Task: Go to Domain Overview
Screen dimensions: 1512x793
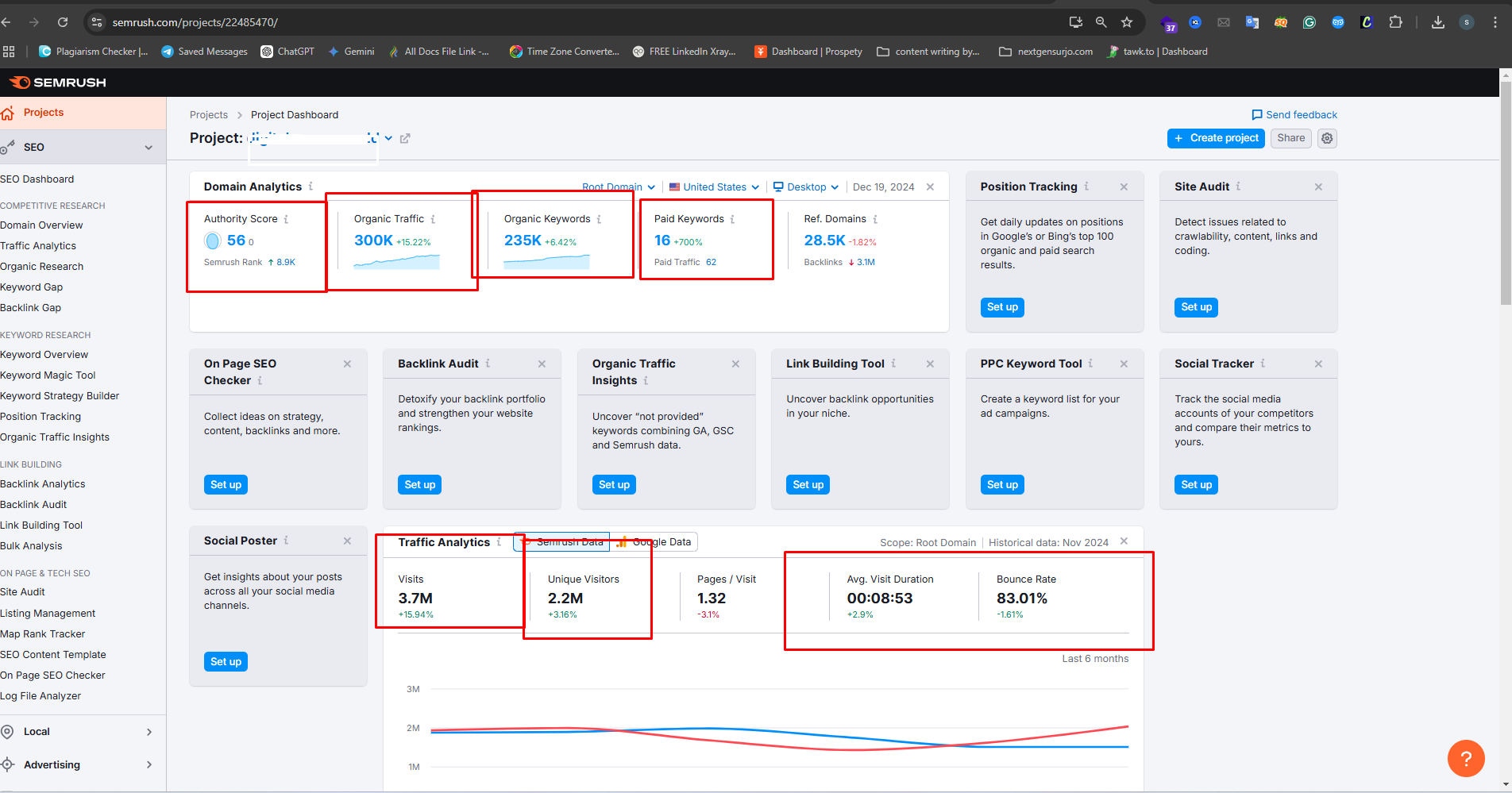Action: point(41,225)
